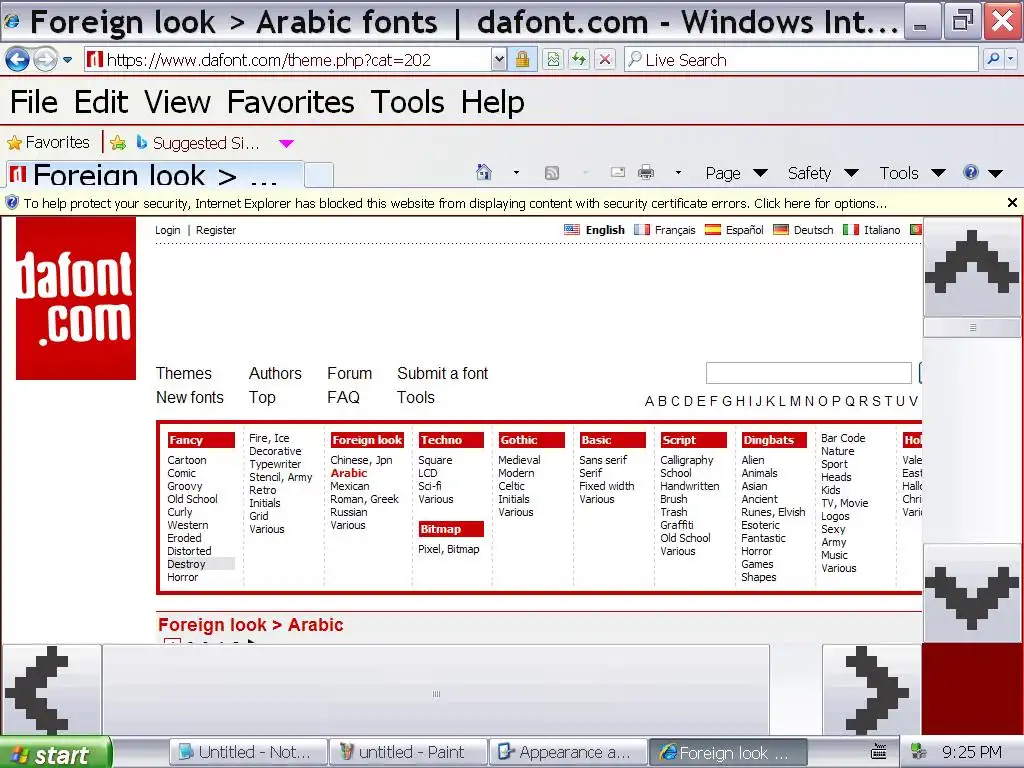
Task: Click the vertical scrollbar down arrow
Action: [x=972, y=593]
